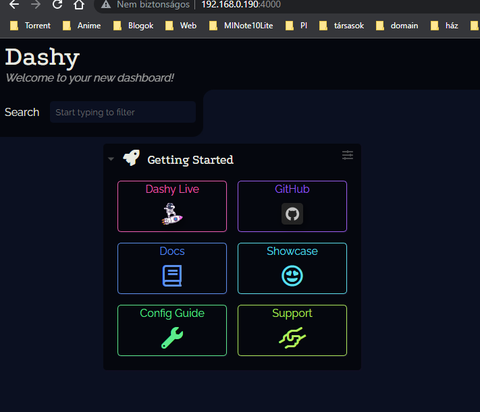This screenshot has height=412, width=480.
Task: Click the Getting Started section heading
Action: [x=190, y=160]
